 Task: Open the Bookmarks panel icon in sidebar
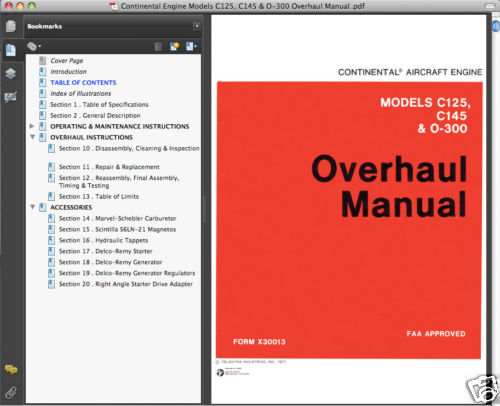[11, 50]
